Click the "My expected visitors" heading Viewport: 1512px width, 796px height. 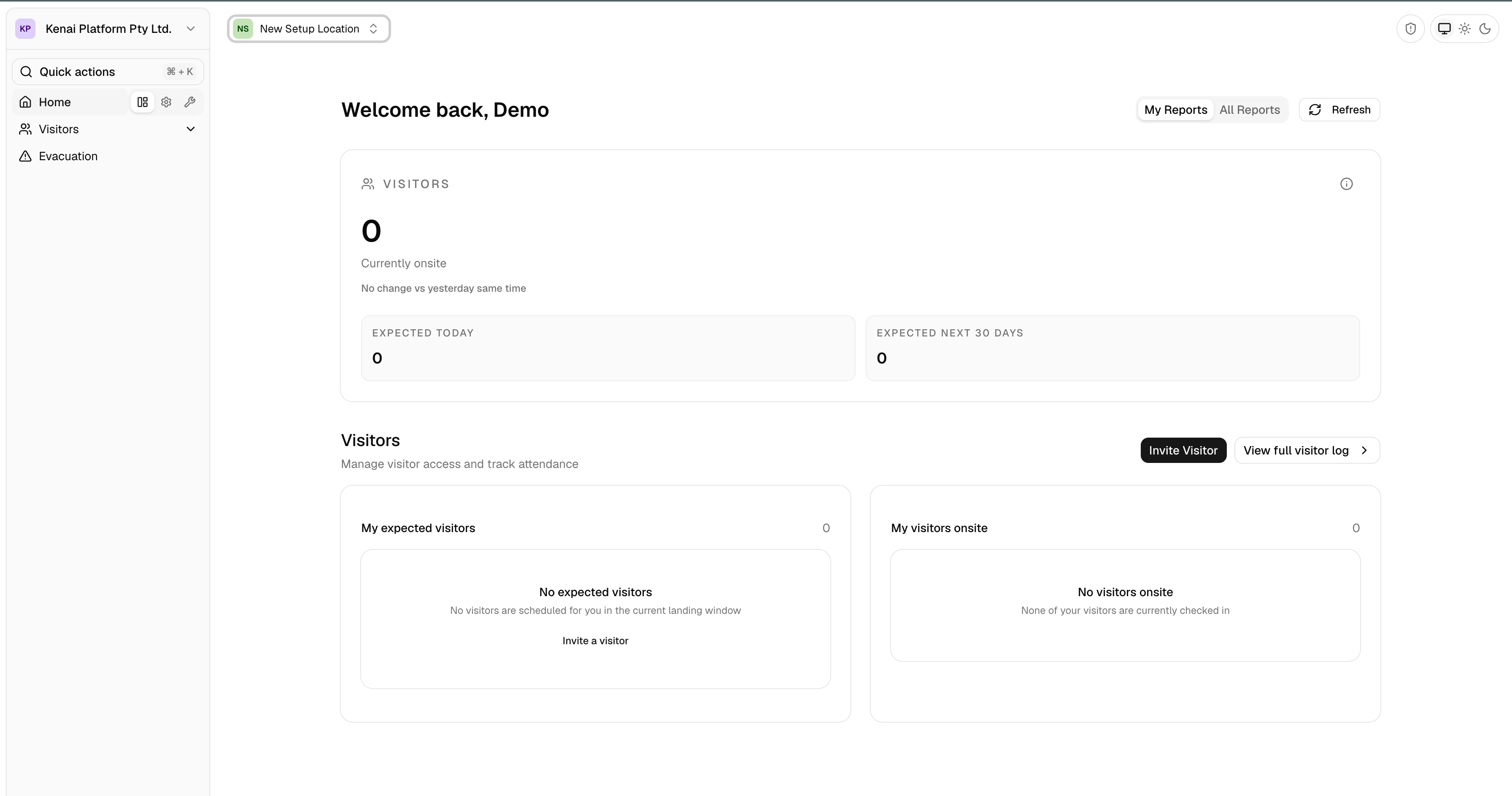tap(418, 528)
